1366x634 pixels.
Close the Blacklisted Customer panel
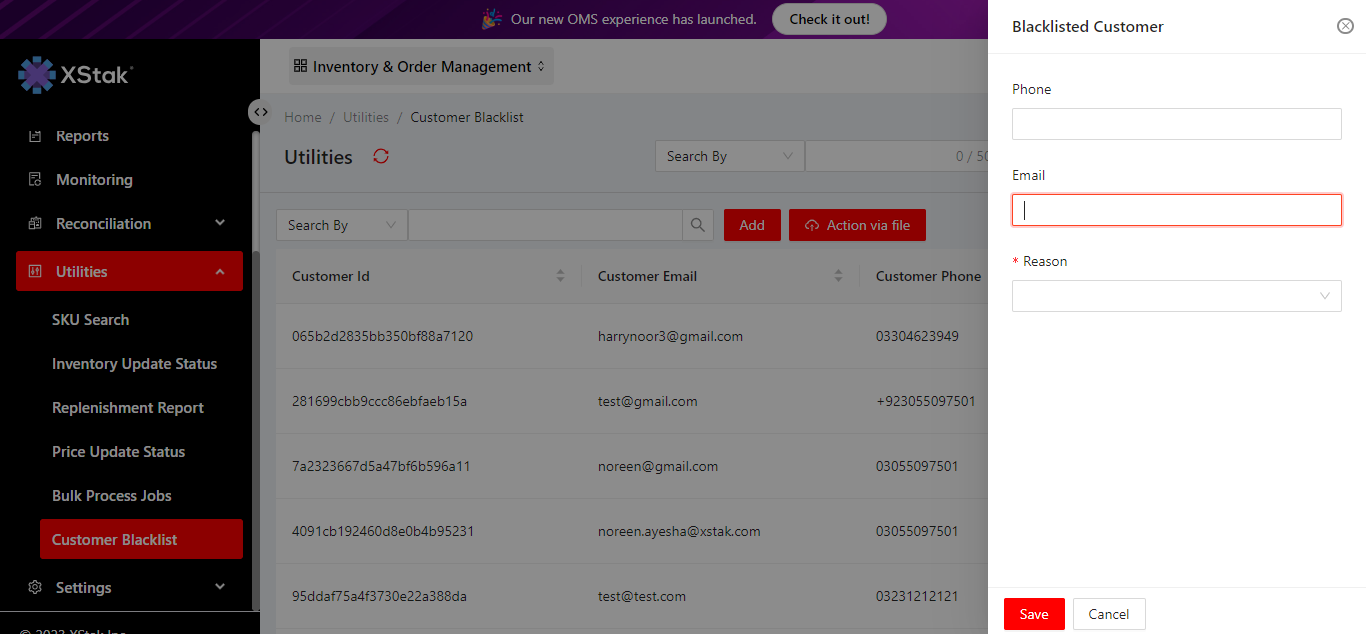[1345, 26]
